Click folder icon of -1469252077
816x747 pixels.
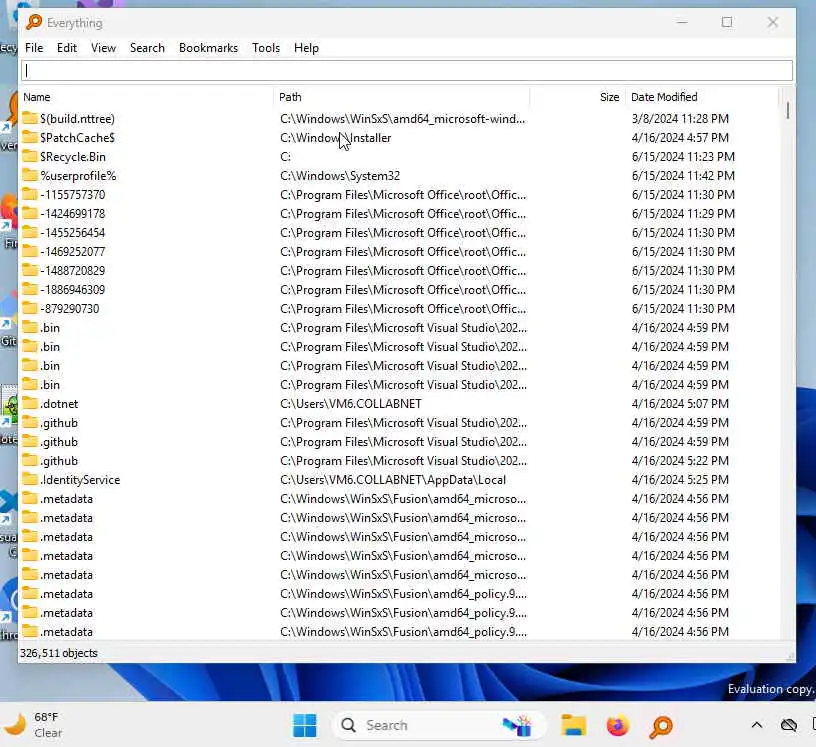click(x=30, y=251)
